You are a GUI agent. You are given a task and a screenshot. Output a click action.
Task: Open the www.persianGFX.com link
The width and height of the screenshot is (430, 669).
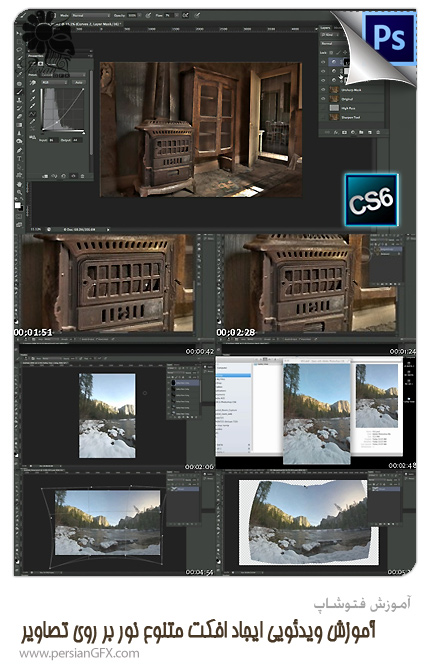coord(79,653)
